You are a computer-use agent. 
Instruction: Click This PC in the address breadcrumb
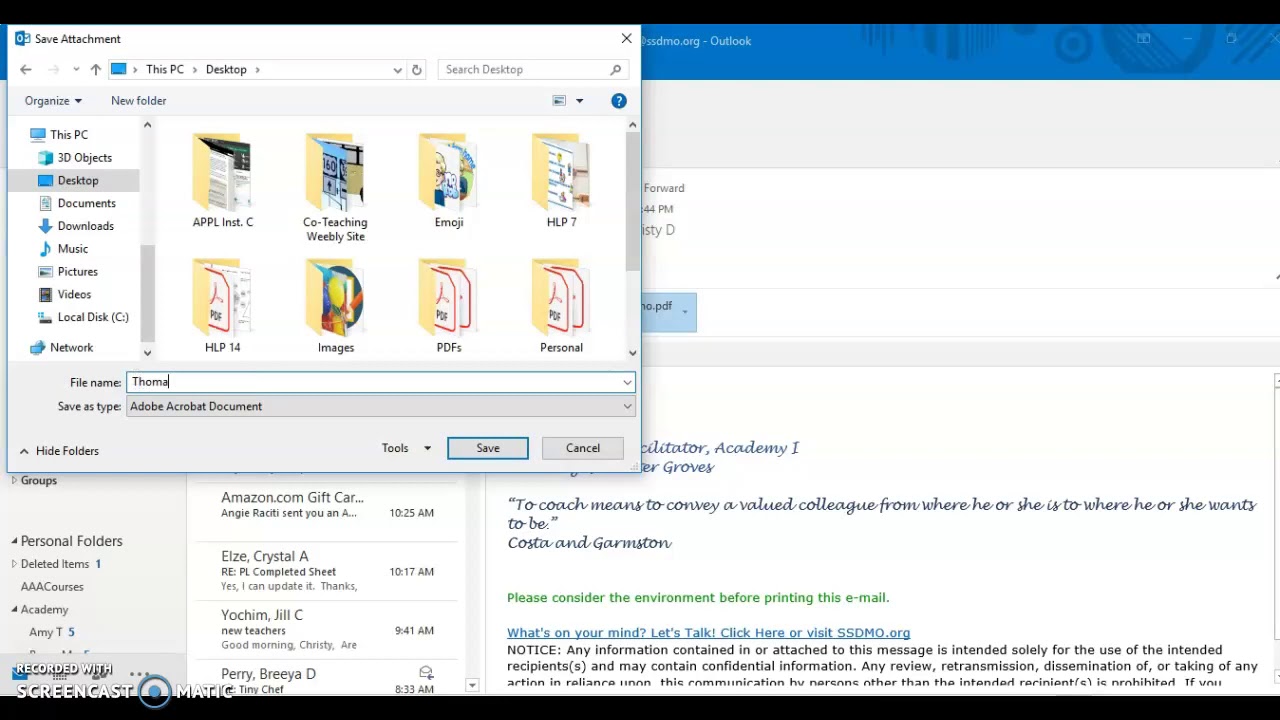tap(165, 69)
